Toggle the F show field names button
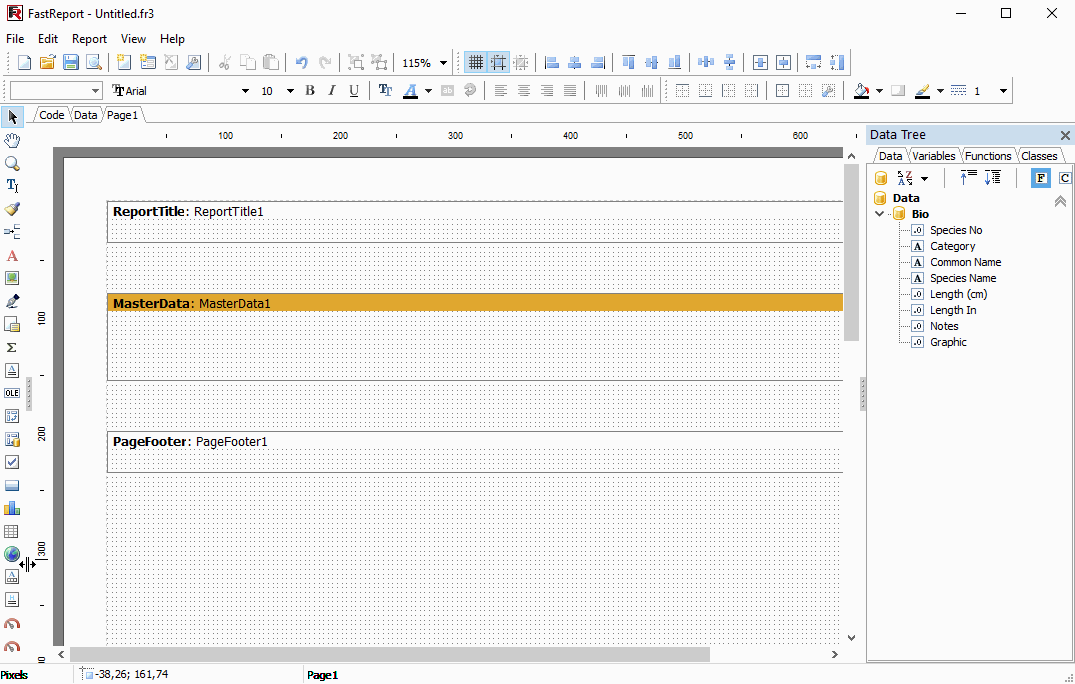This screenshot has height=684, width=1075. coord(1041,178)
